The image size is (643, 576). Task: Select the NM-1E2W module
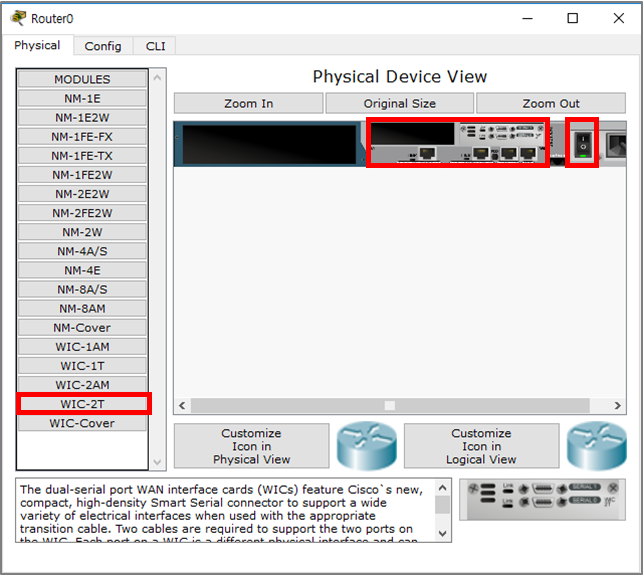82,118
